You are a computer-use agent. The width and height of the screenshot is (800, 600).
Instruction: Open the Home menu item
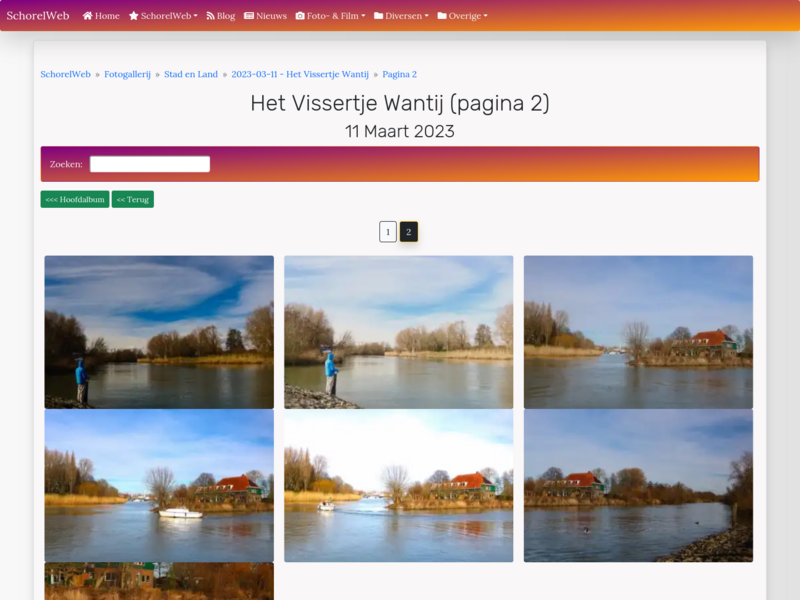[101, 16]
